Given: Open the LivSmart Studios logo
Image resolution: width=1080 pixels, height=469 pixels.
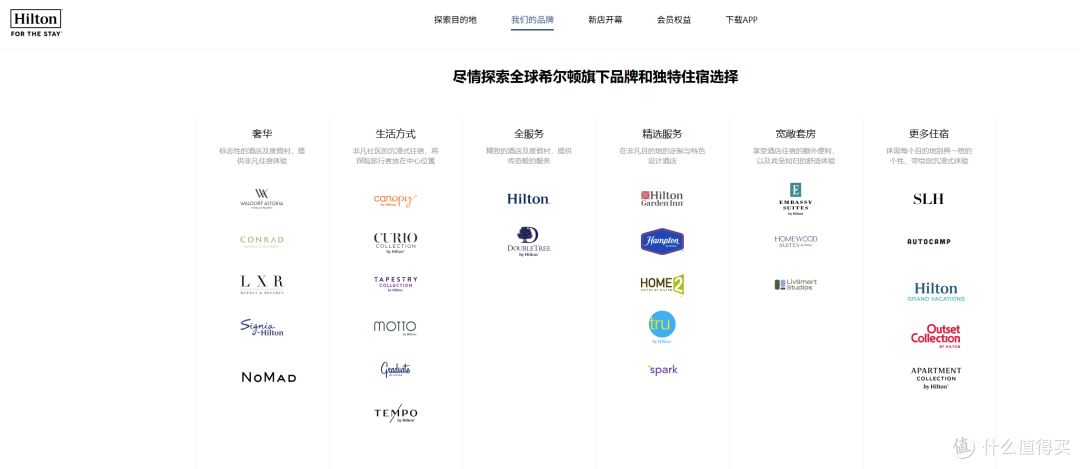Looking at the screenshot, I should pyautogui.click(x=796, y=284).
